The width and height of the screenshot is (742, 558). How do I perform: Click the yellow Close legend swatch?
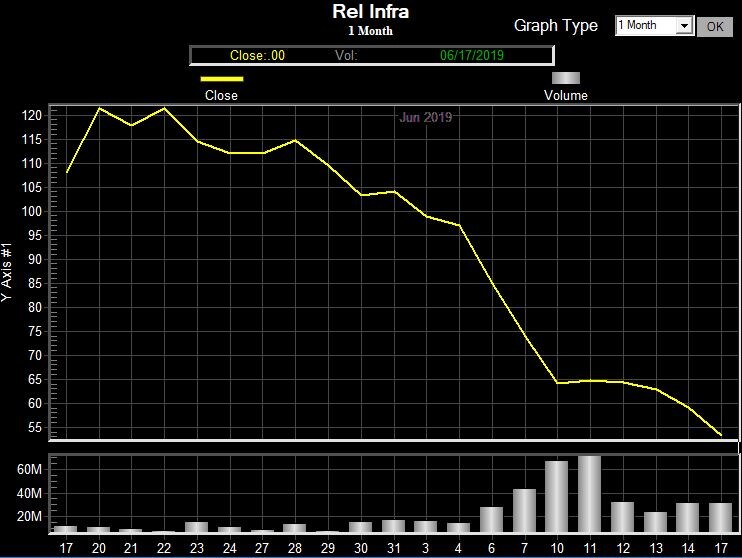222,78
